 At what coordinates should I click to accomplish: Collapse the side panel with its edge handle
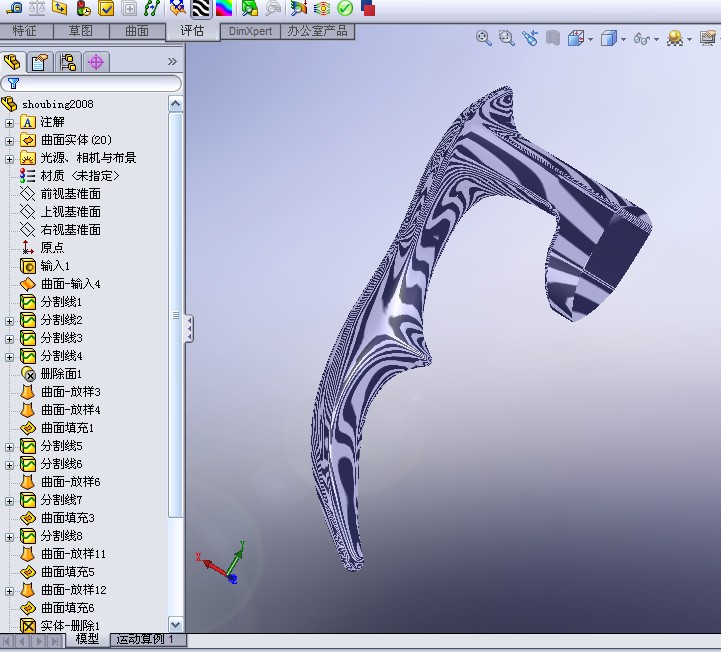(189, 328)
